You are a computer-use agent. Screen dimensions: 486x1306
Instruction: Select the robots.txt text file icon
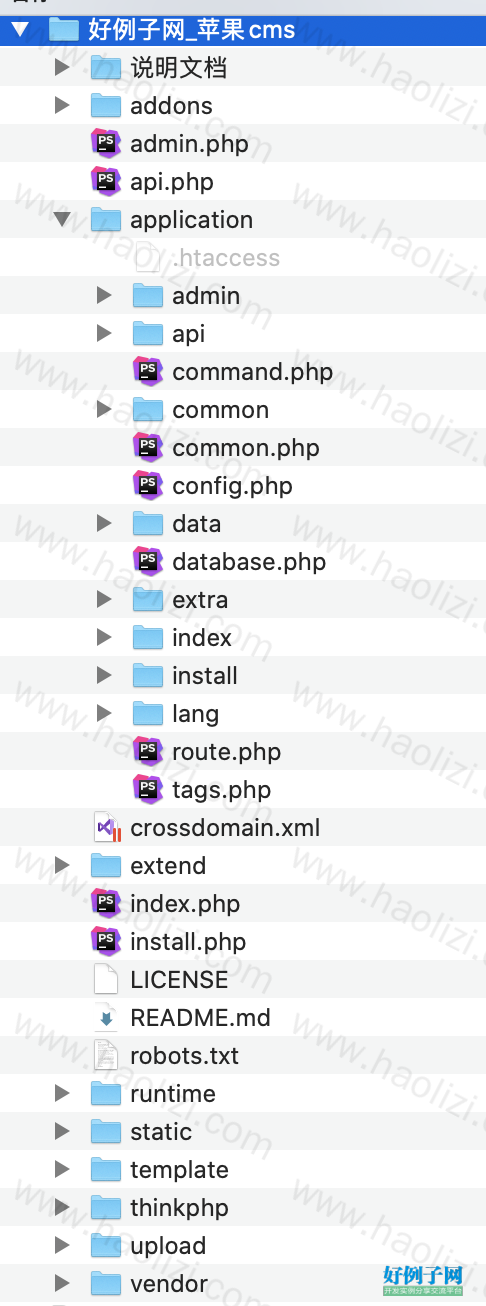coord(106,1056)
